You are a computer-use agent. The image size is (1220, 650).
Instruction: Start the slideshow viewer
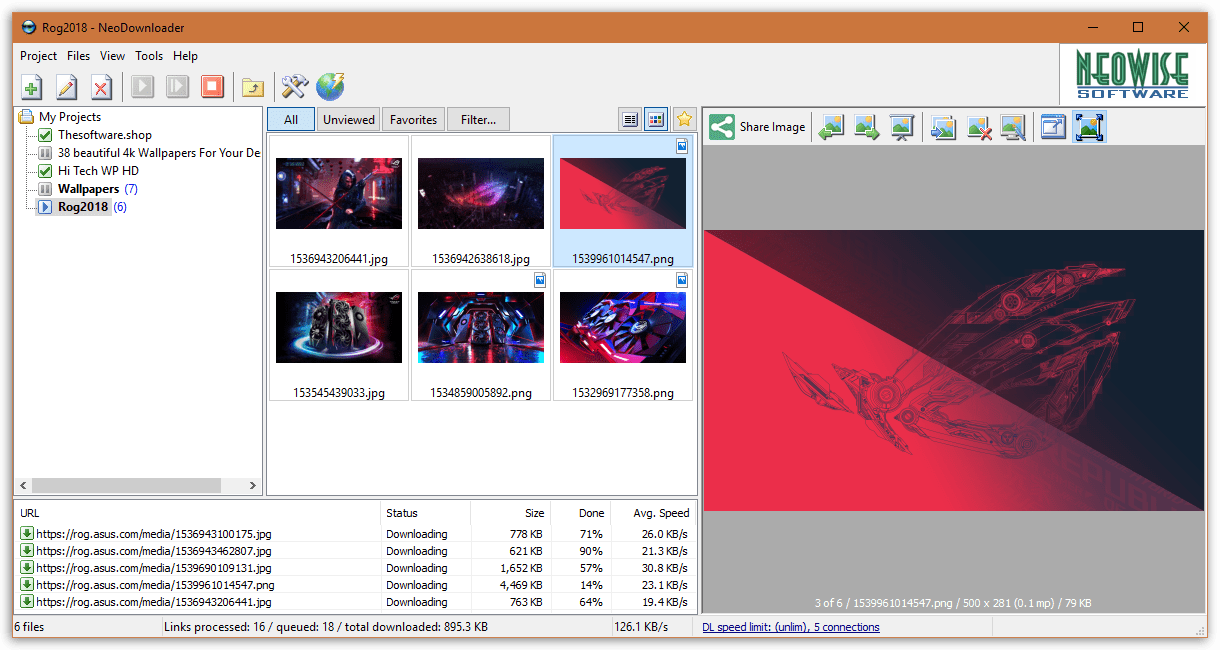[x=903, y=126]
